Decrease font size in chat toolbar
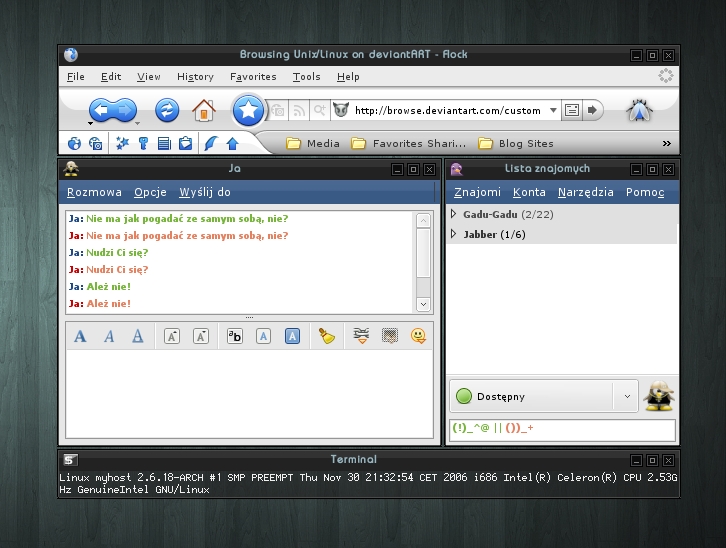Screen dimensions: 726x548 point(200,336)
